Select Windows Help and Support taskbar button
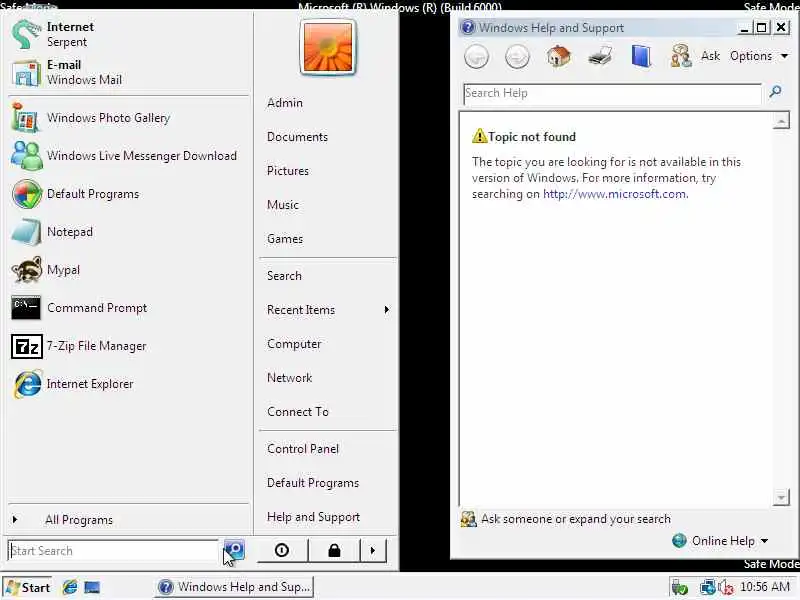Viewport: 800px width, 600px height. 234,587
